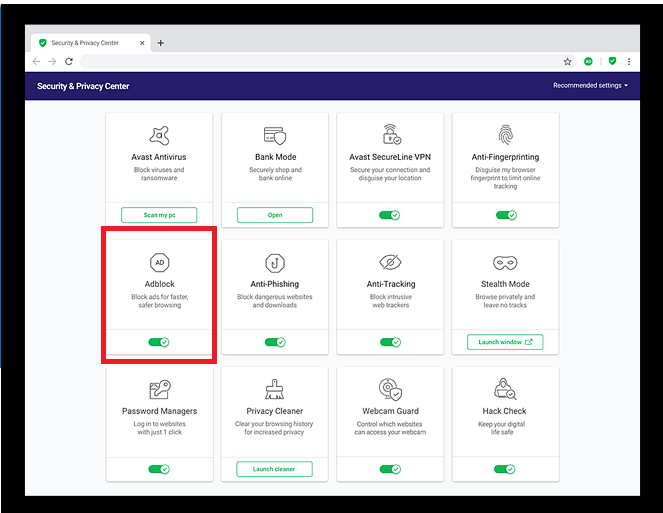This screenshot has height=513, width=663.
Task: Click the Hack Check hacker icon
Action: 505,389
